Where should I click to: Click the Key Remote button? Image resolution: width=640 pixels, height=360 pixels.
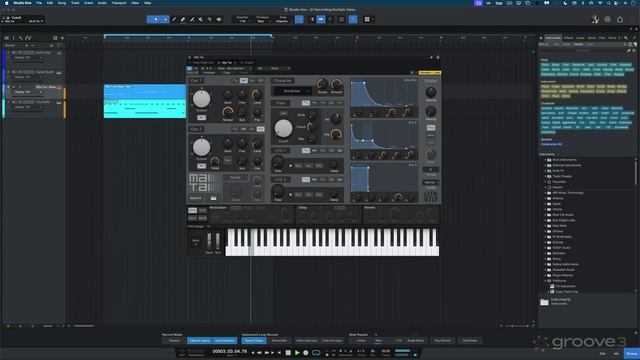[x=442, y=340]
